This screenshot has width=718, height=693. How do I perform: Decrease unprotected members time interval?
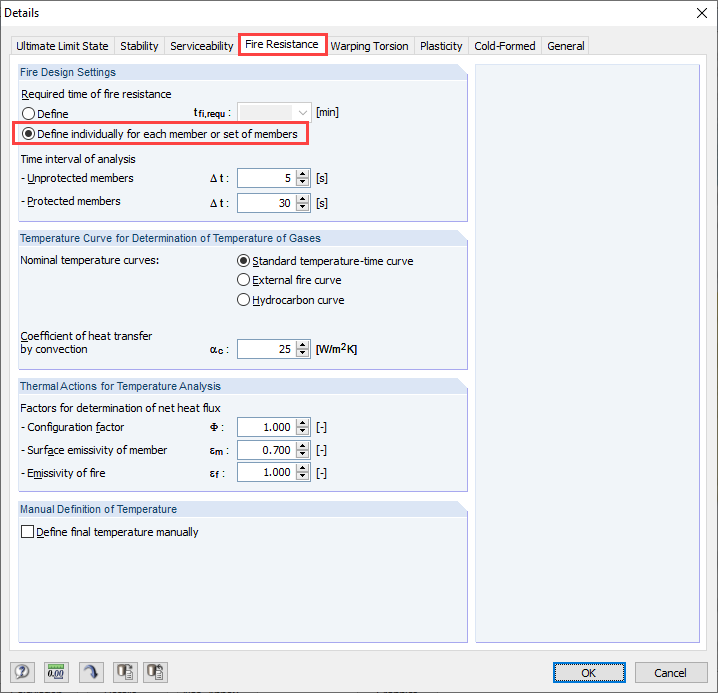(x=302, y=182)
